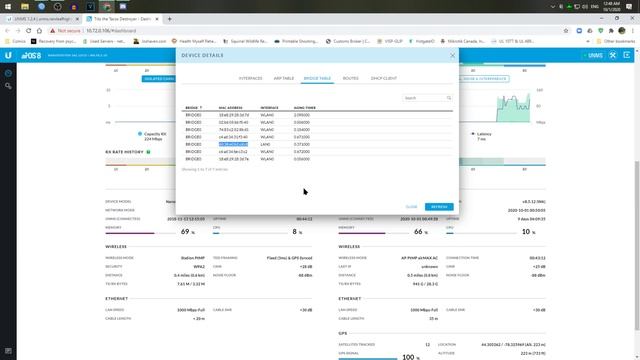Switch to the Routes tab
640x360 pixels.
[x=351, y=78]
